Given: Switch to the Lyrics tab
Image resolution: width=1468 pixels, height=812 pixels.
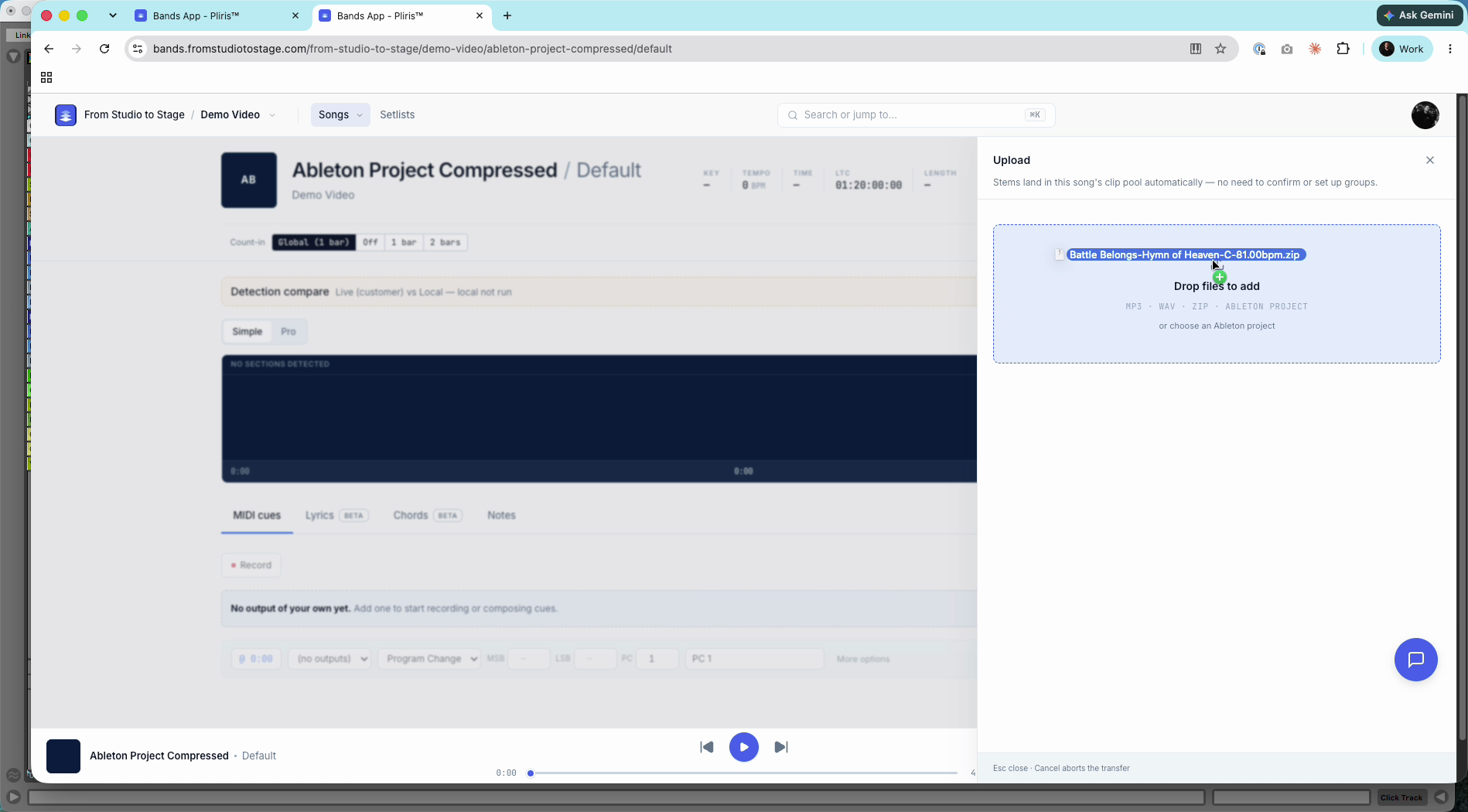Looking at the screenshot, I should pos(336,516).
